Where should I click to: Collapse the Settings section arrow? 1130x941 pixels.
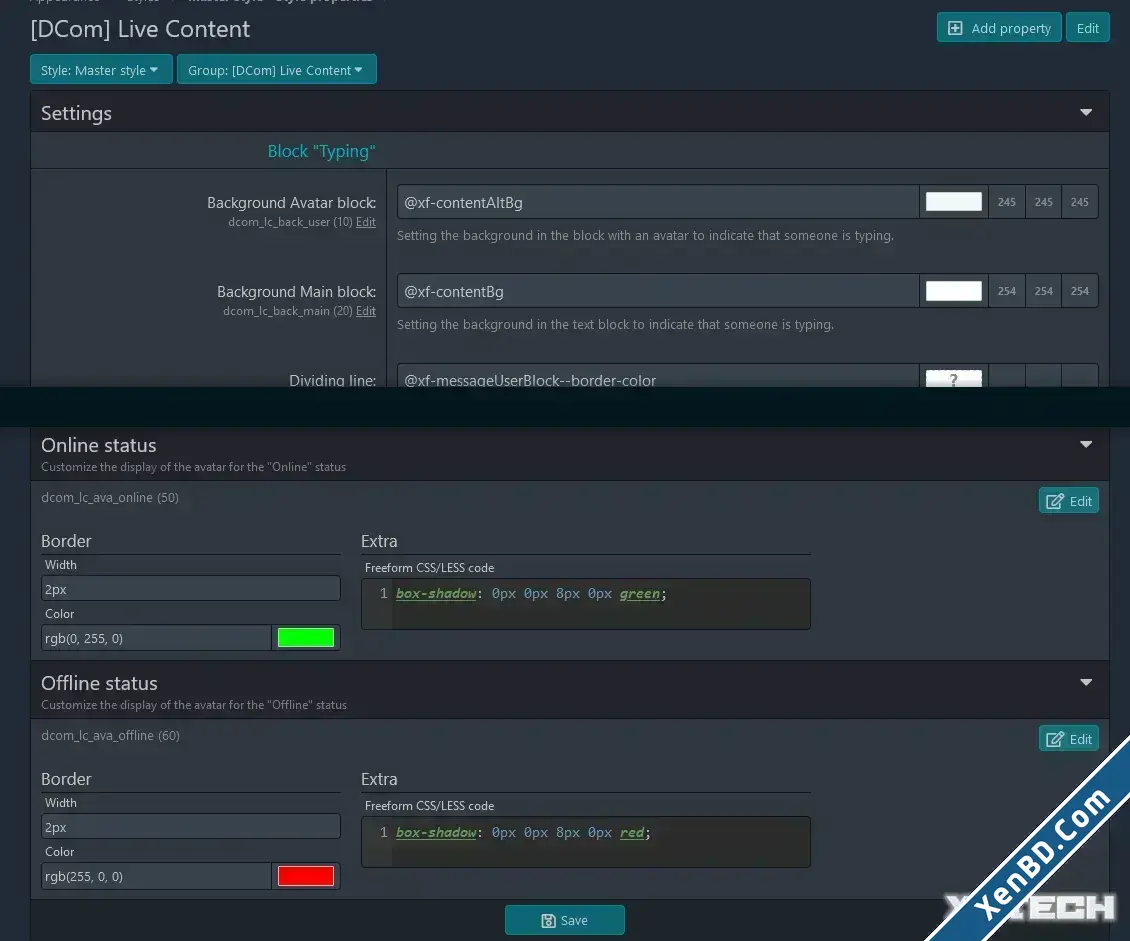pyautogui.click(x=1086, y=112)
